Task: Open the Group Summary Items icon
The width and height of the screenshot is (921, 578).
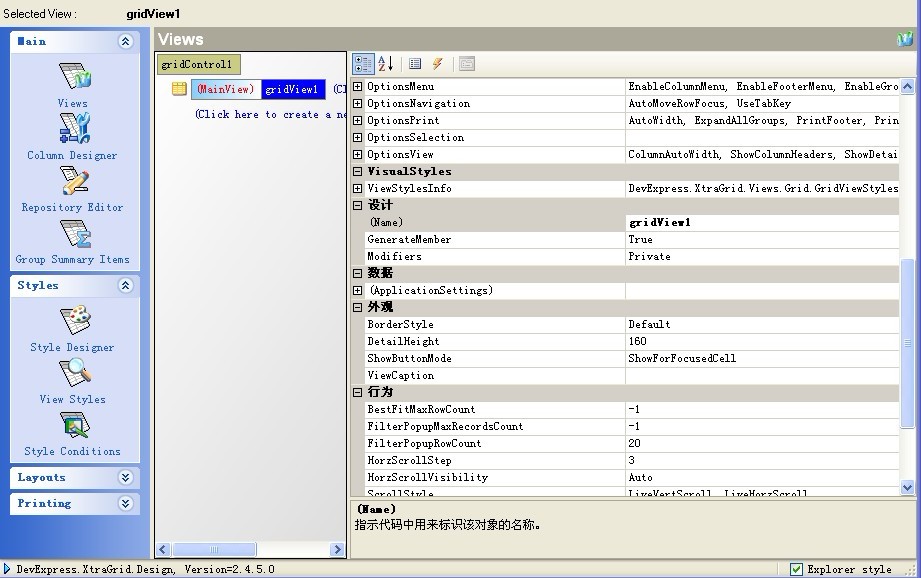Action: pyautogui.click(x=75, y=233)
